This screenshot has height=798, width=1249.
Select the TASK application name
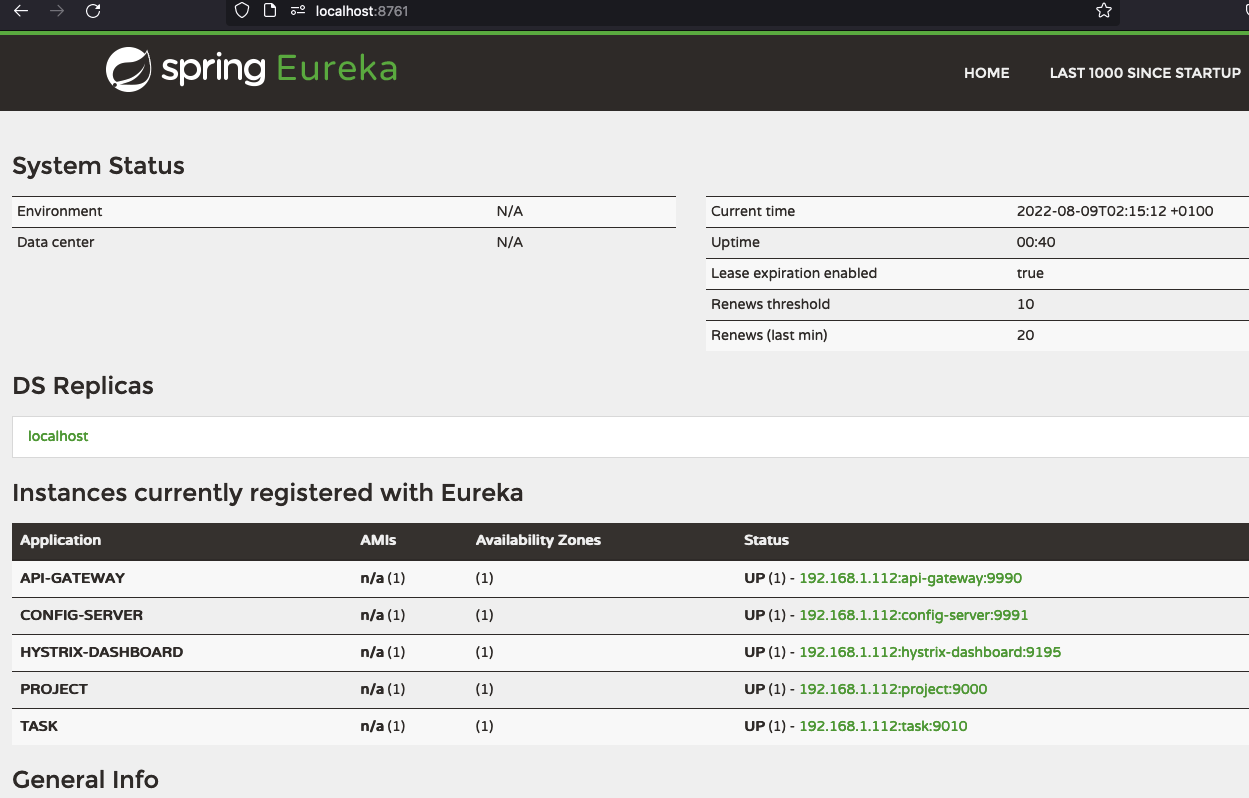(x=39, y=726)
